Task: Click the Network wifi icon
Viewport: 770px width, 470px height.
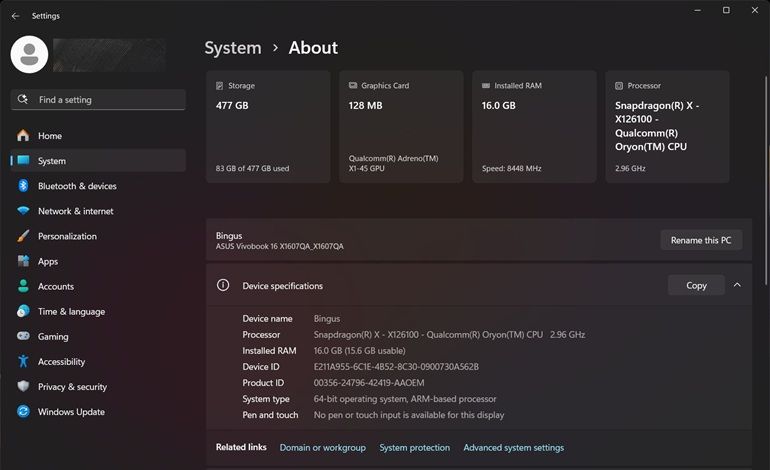Action: click(x=23, y=211)
